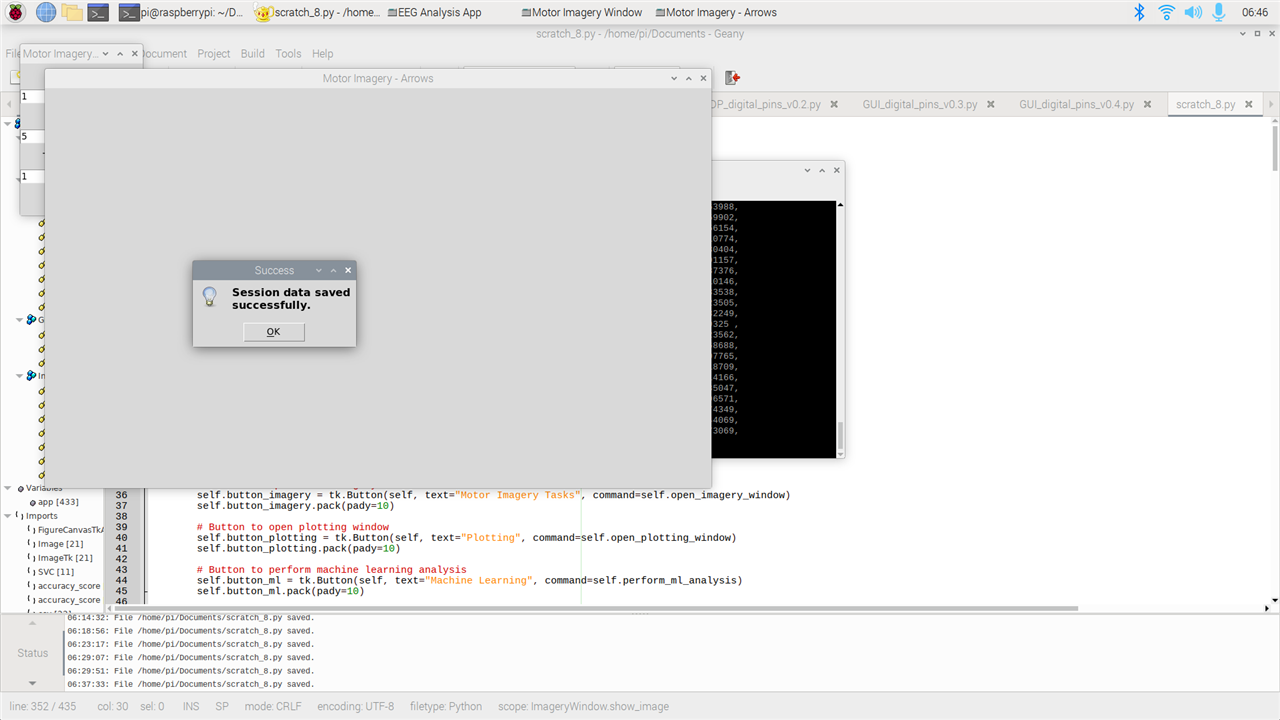Open the microphone input control
The image size is (1280, 720).
(1219, 12)
